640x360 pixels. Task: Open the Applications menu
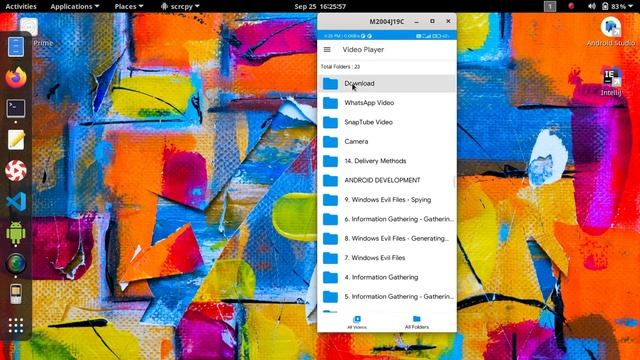pyautogui.click(x=75, y=6)
